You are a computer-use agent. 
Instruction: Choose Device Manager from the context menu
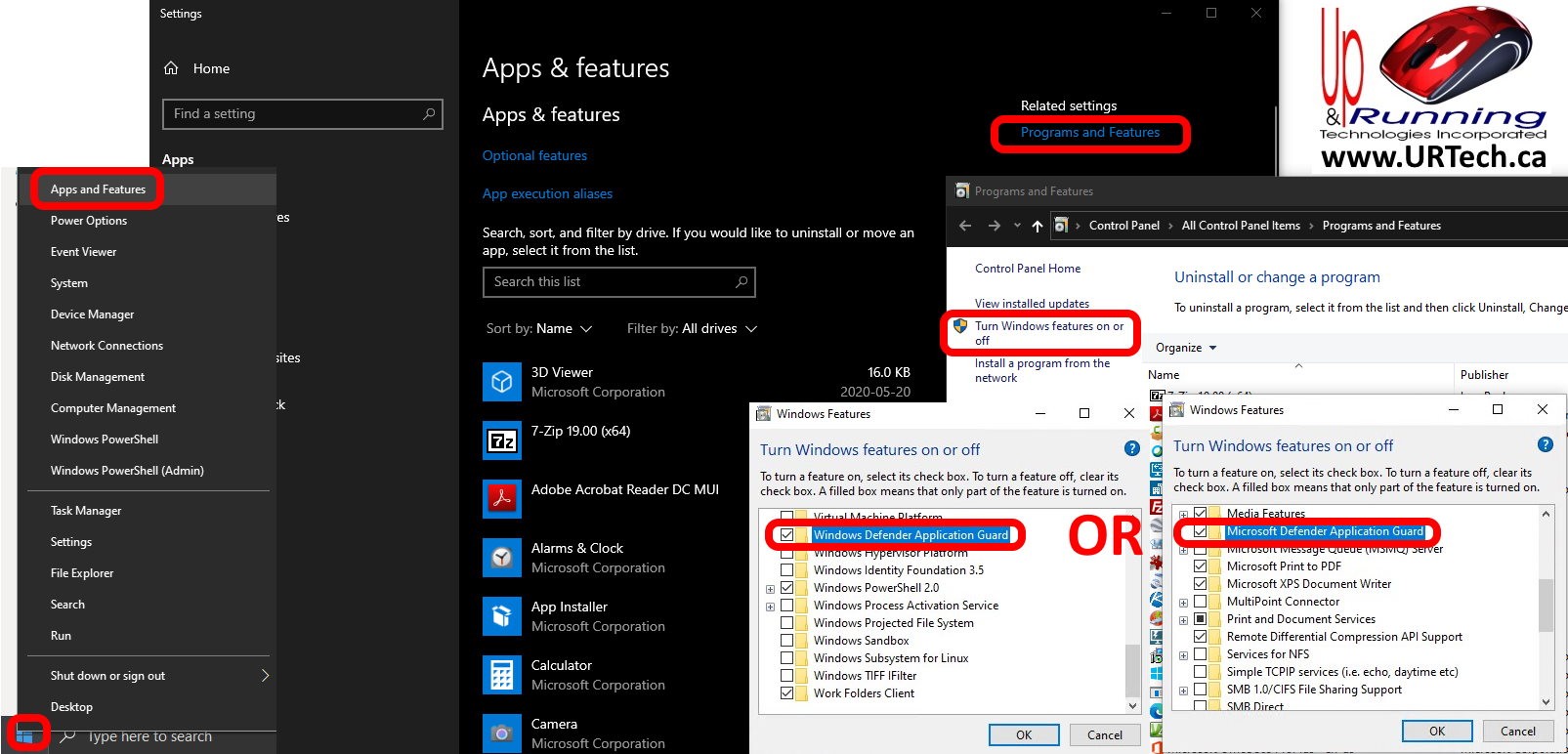[x=93, y=314]
